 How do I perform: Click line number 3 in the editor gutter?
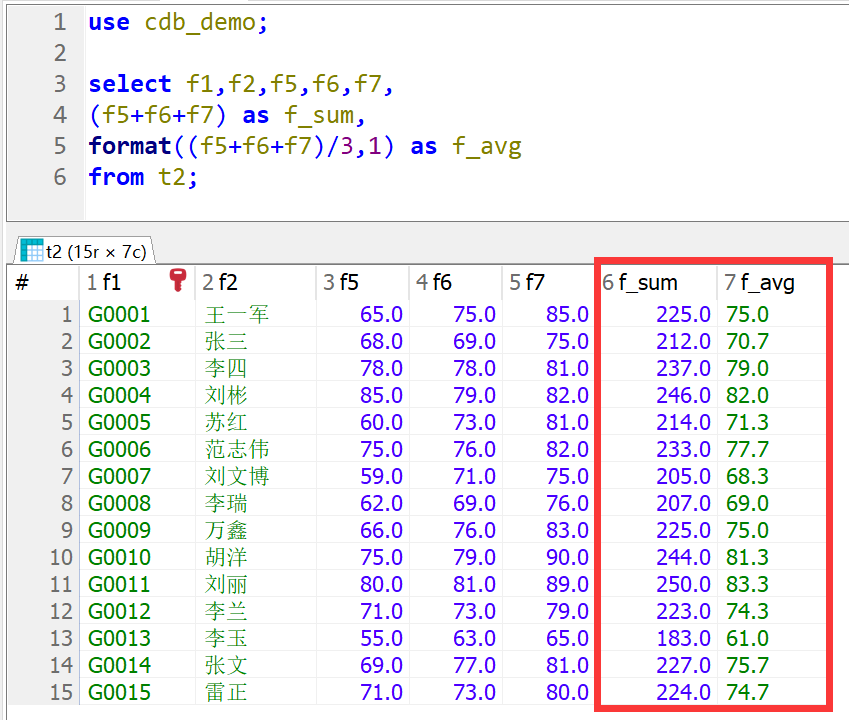(60, 84)
